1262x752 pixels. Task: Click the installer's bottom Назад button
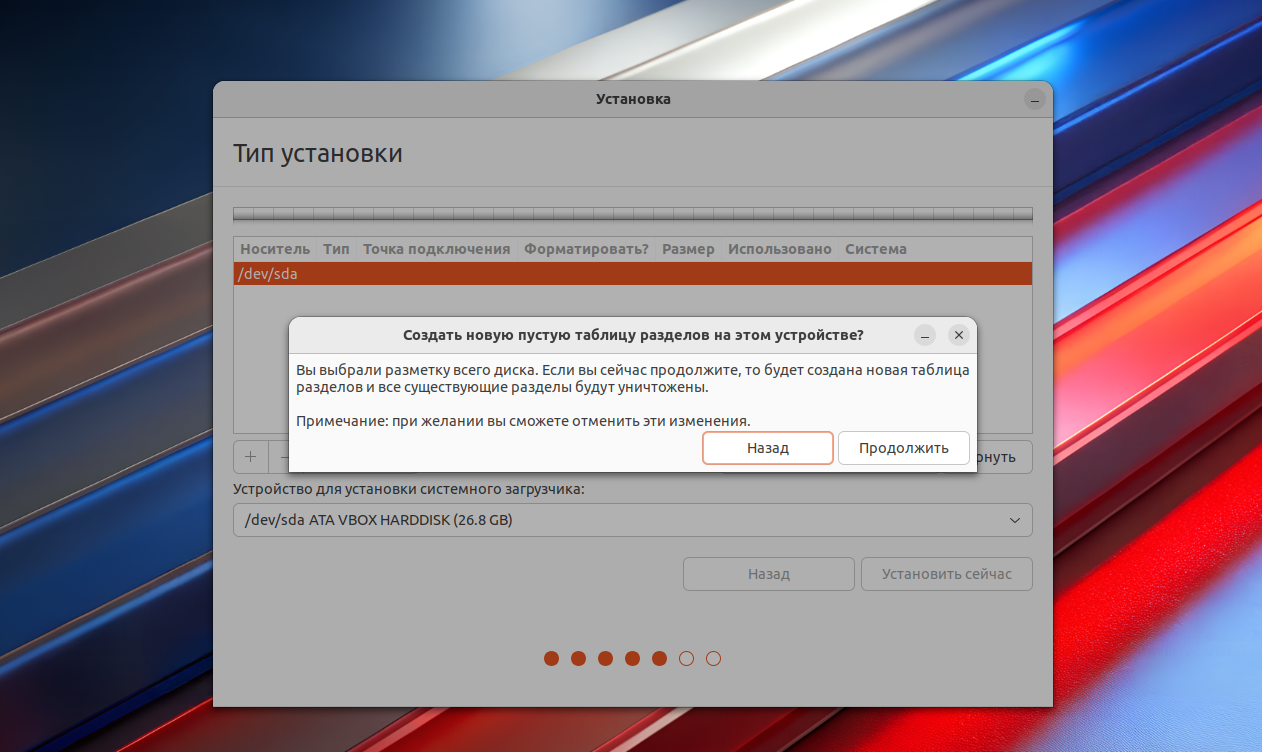pyautogui.click(x=768, y=574)
